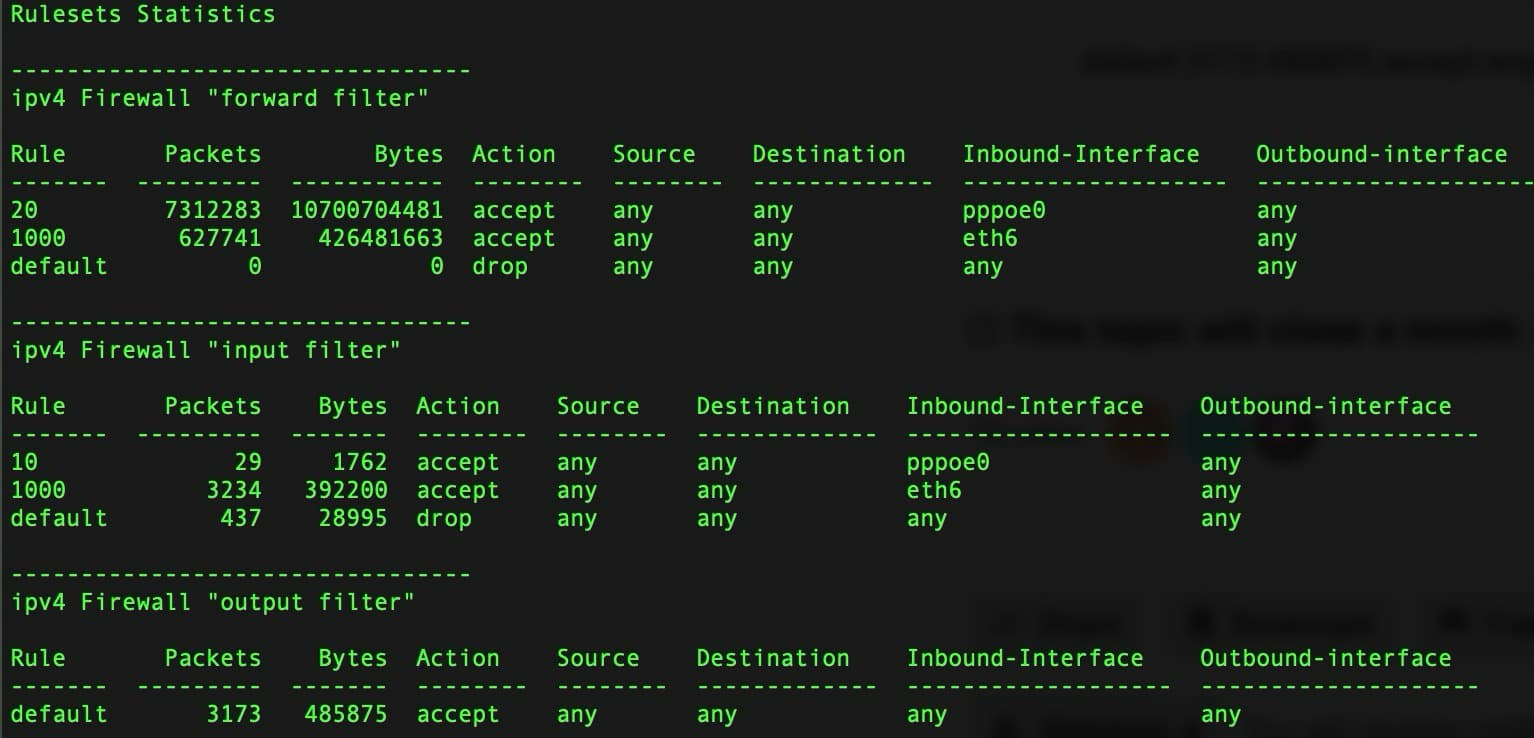The height and width of the screenshot is (738, 1534).
Task: Click packet count 7312283 in forward filter
Action: point(213,211)
